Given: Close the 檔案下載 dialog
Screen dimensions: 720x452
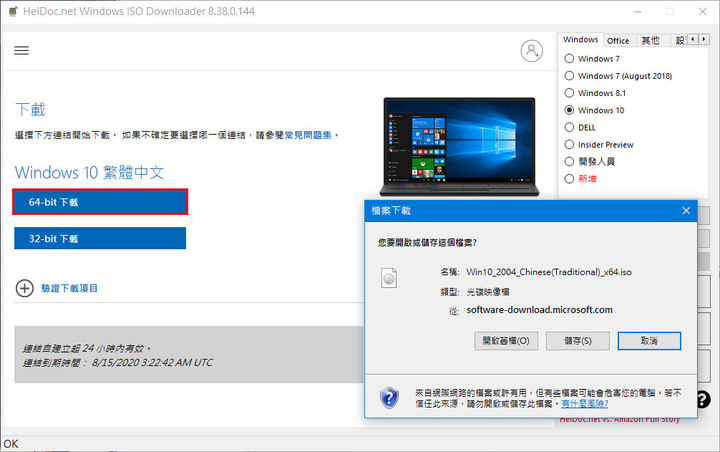Looking at the screenshot, I should click(x=686, y=211).
